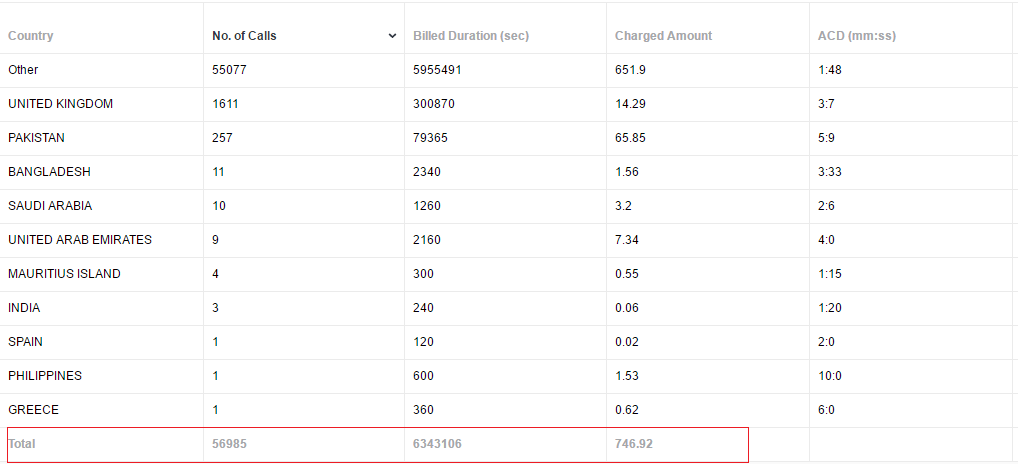Click the GREECE country cell
The height and width of the screenshot is (464, 1018).
point(33,410)
